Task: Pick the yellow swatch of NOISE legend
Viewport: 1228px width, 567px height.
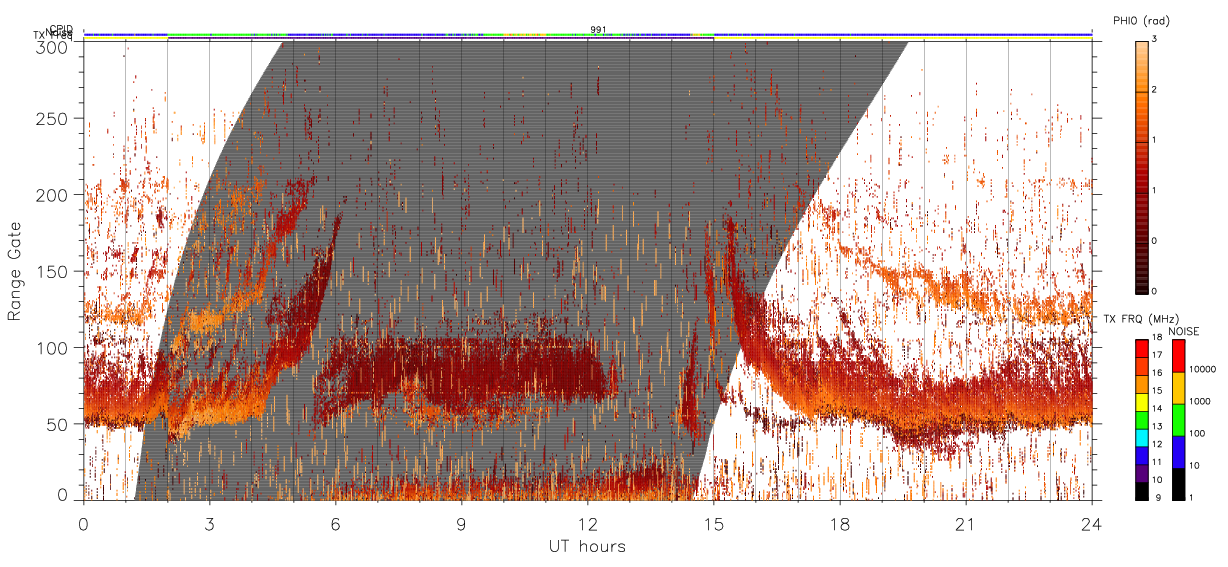Action: 1177,387
